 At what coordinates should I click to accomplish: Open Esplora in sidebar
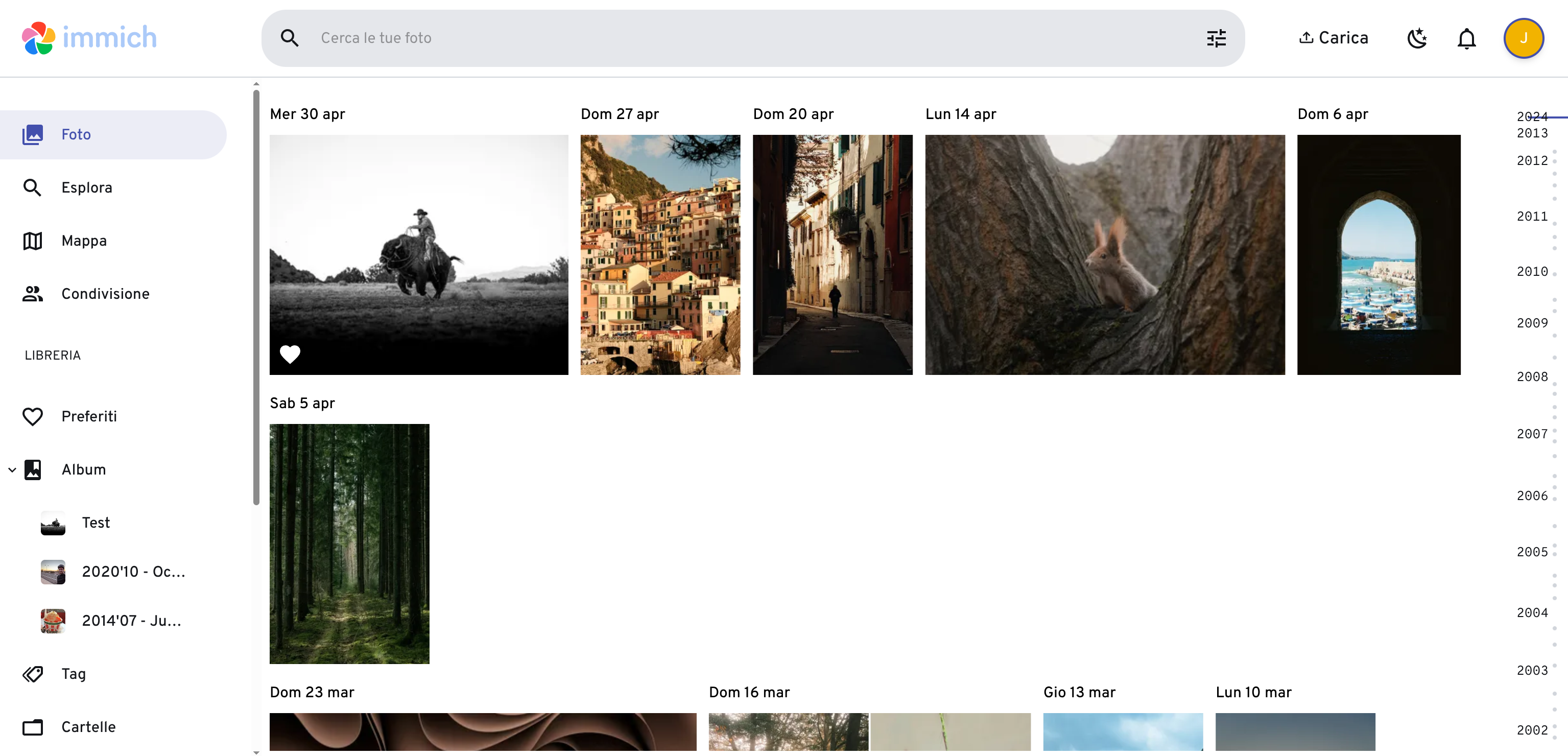click(x=86, y=187)
